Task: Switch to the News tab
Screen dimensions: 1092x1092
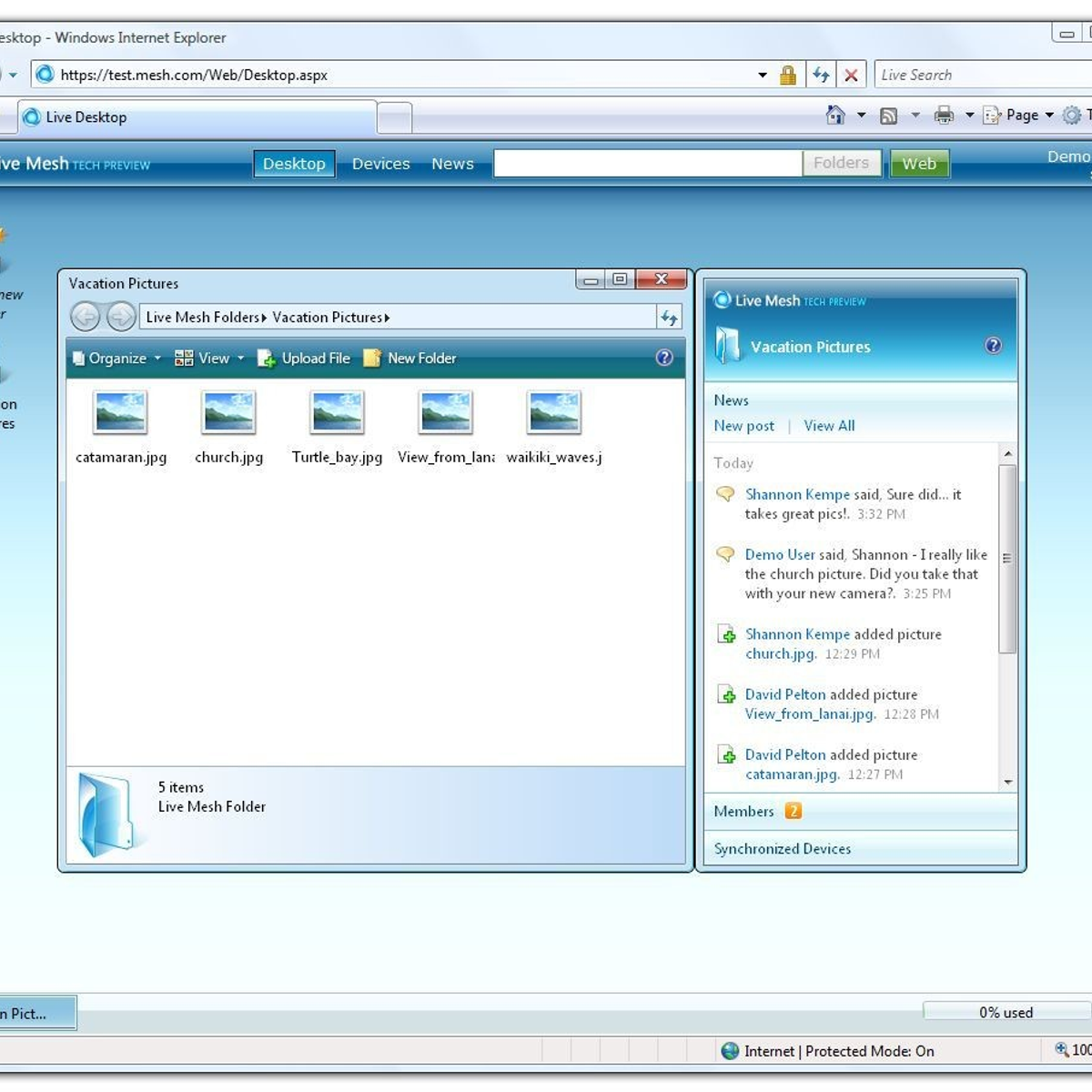Action: (x=452, y=164)
